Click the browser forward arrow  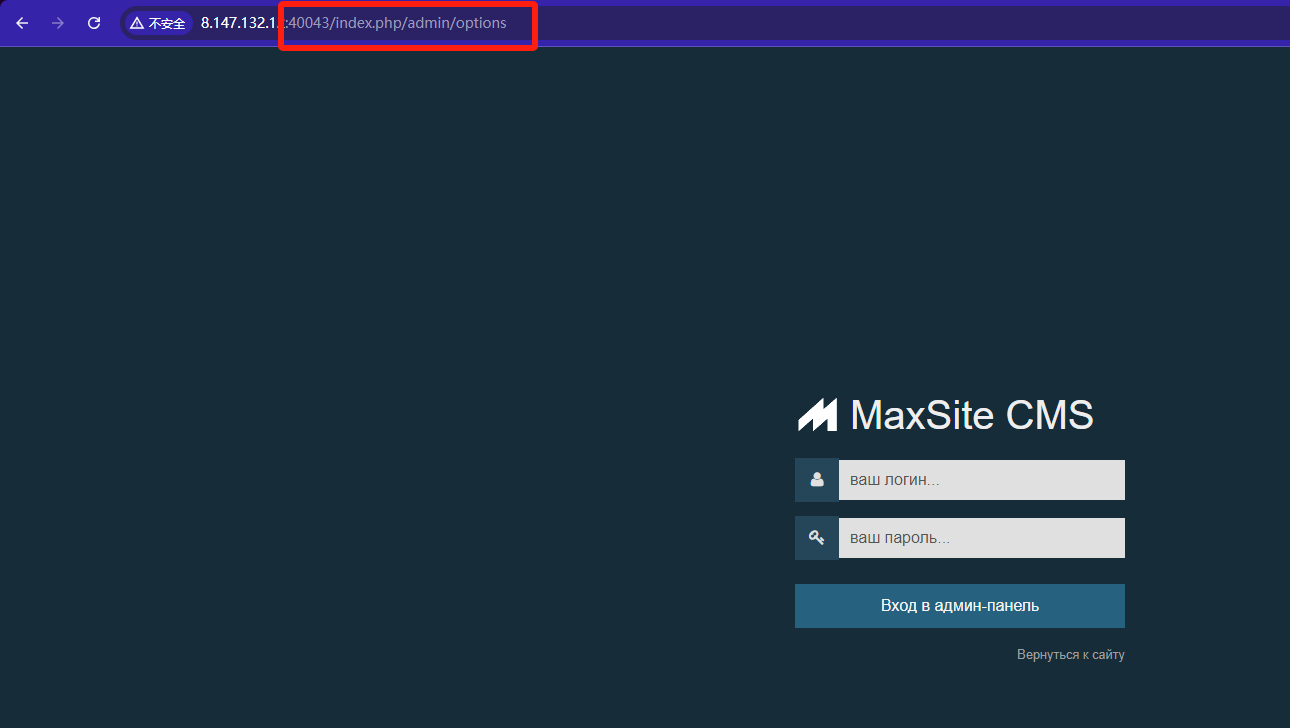(58, 23)
